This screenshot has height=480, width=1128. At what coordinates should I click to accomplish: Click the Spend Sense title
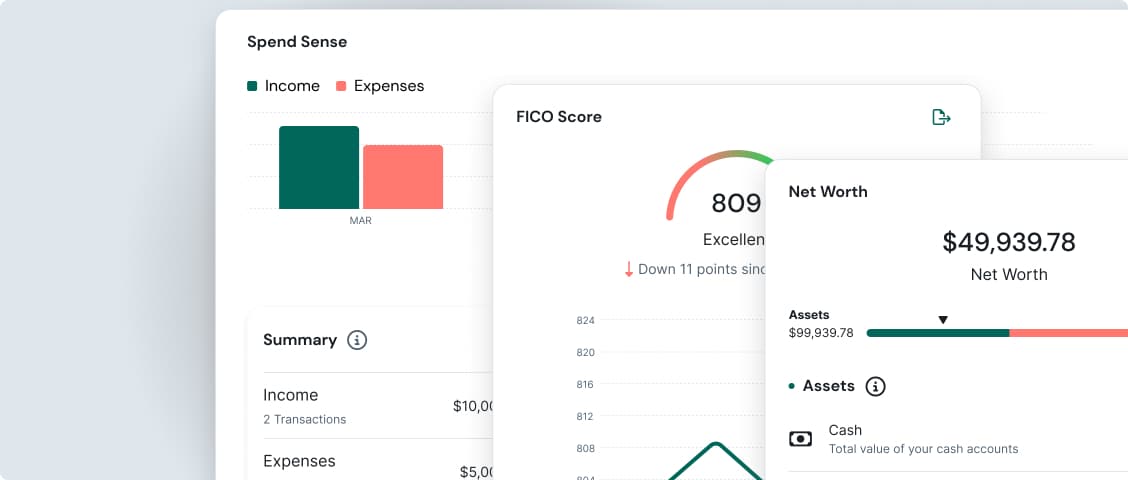tap(297, 42)
